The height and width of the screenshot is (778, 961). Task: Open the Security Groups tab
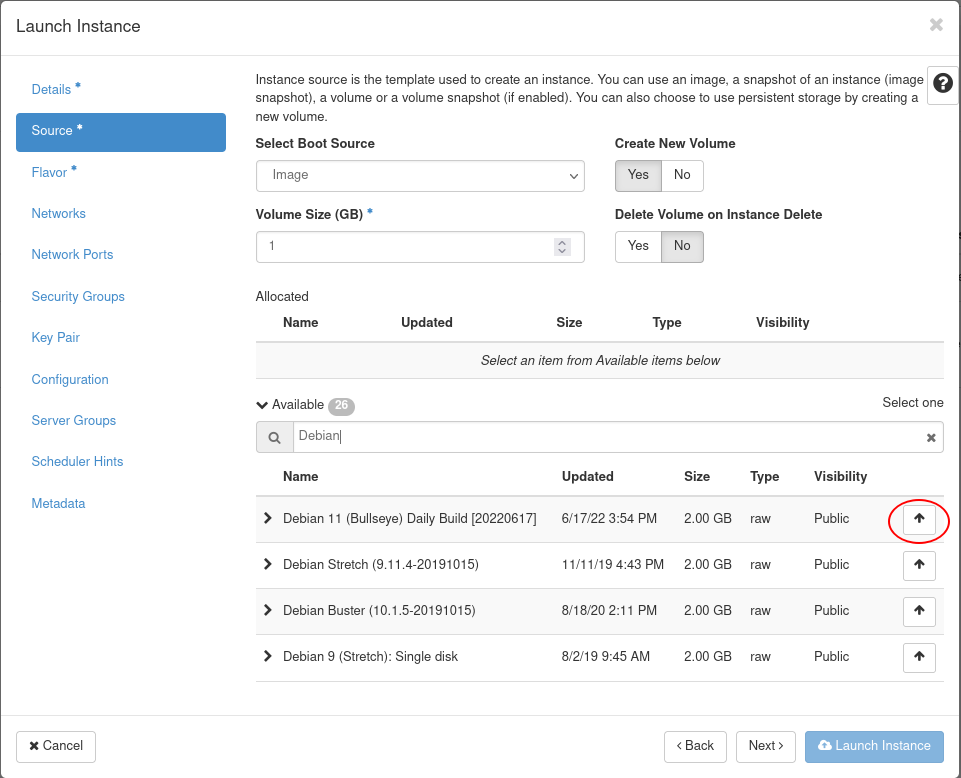[78, 296]
